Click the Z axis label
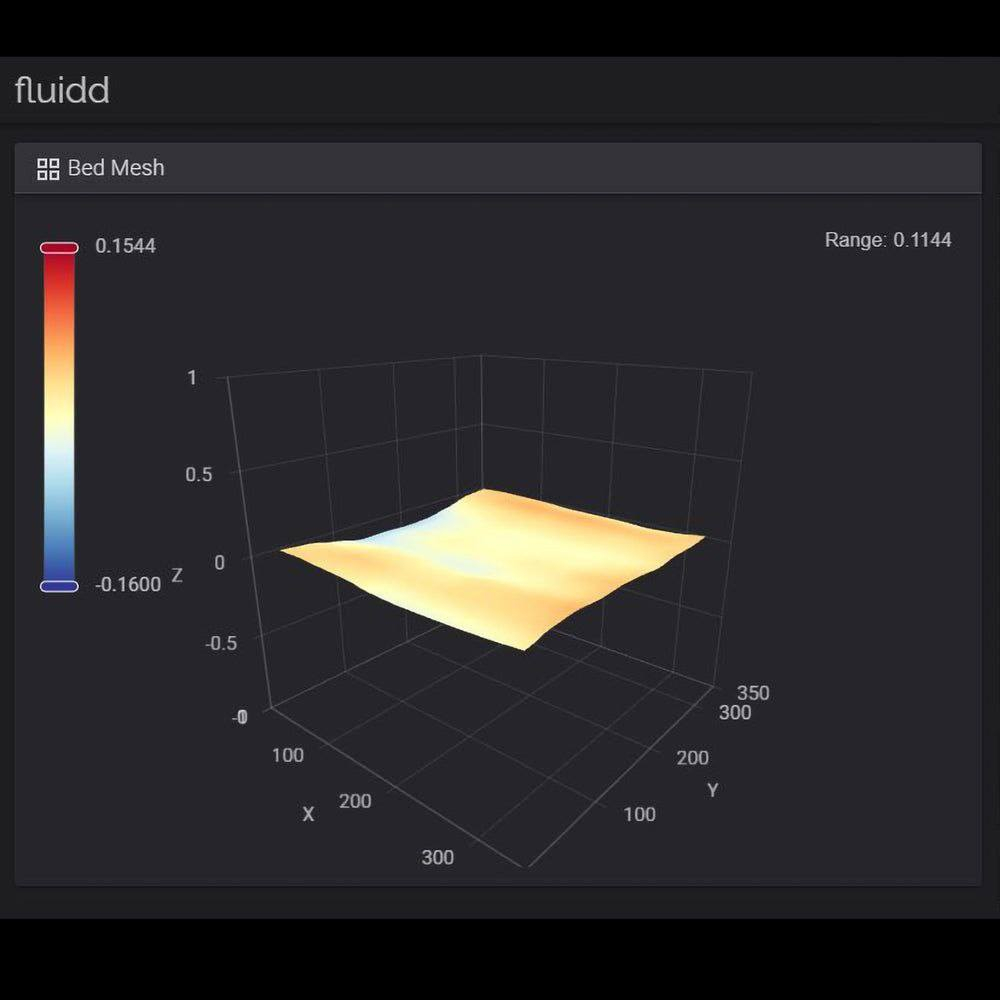 click(177, 576)
